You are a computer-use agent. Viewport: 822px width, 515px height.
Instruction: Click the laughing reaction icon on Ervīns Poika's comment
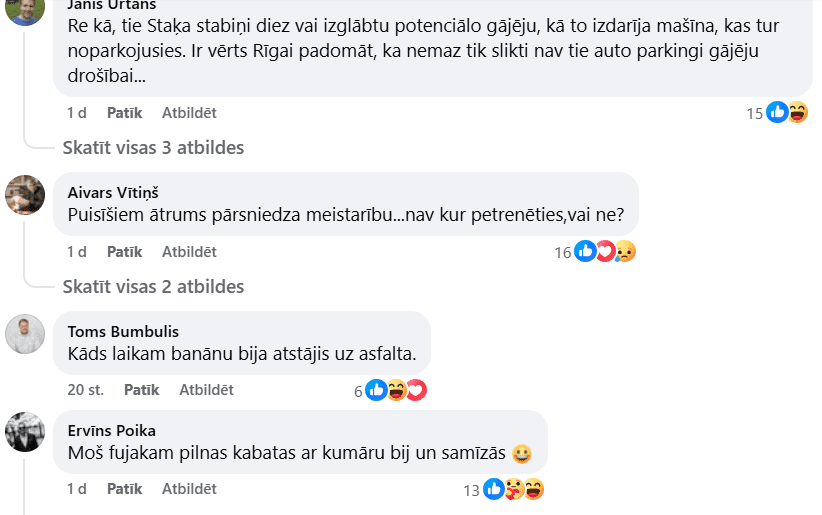pos(533,489)
